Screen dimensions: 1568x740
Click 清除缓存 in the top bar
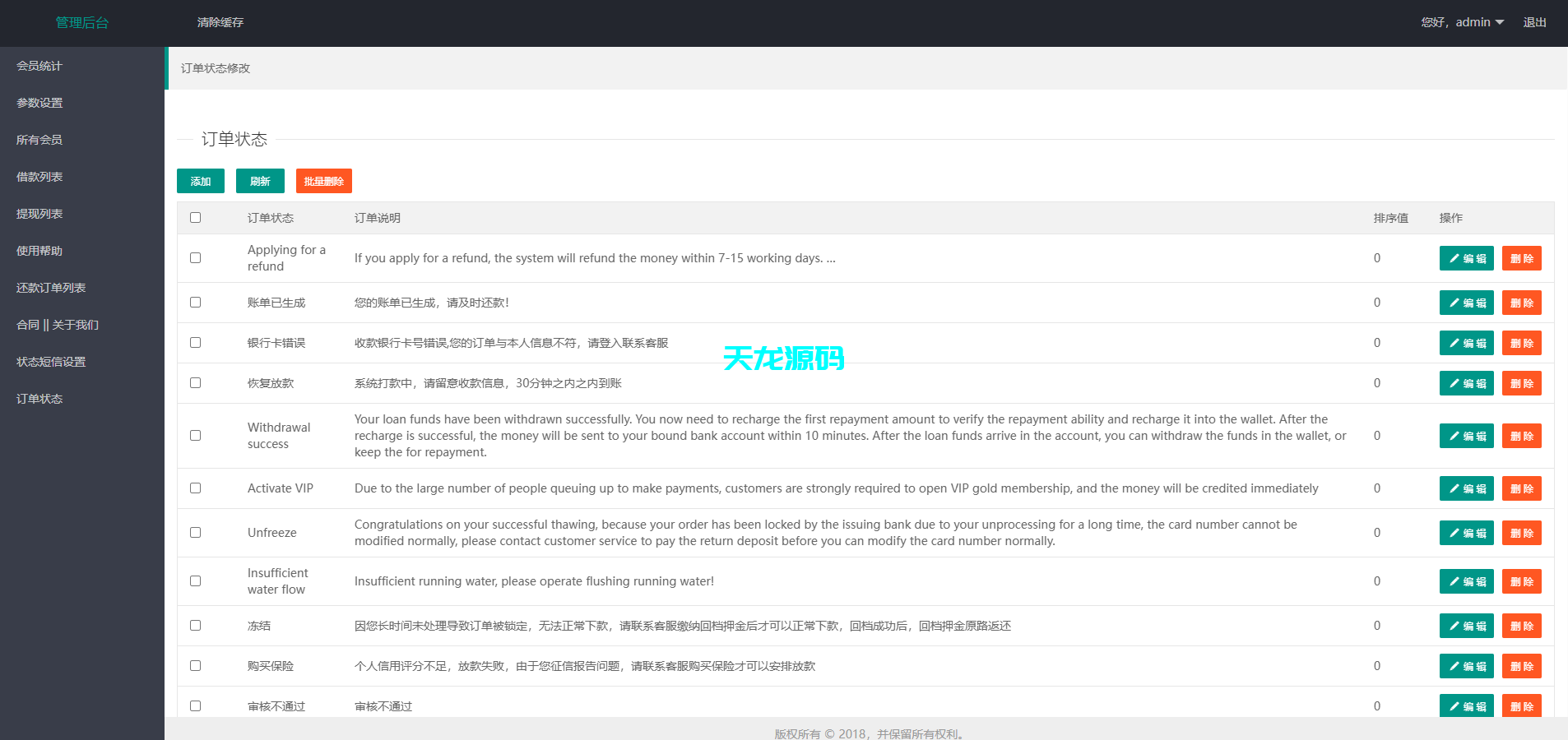point(220,22)
